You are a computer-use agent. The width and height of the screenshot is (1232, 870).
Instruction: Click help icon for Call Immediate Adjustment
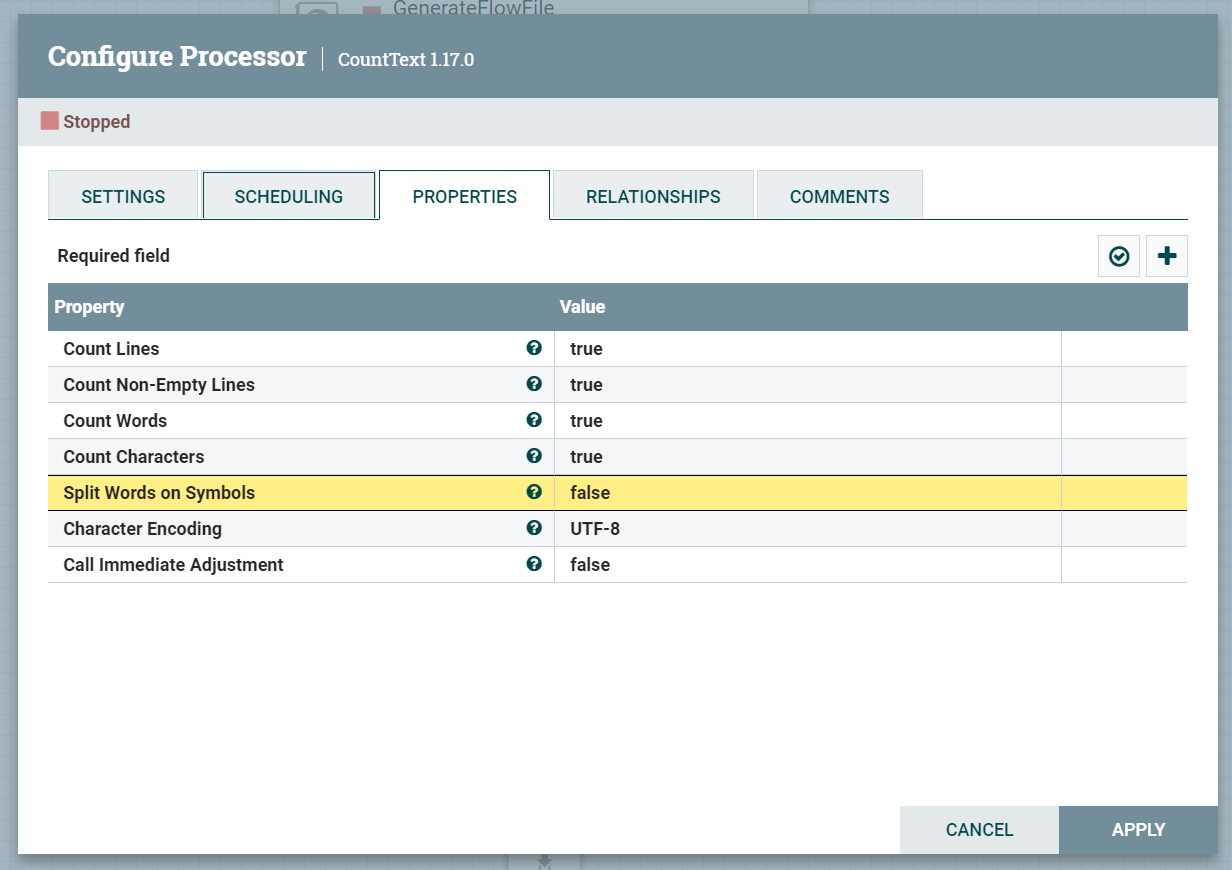pyautogui.click(x=534, y=564)
